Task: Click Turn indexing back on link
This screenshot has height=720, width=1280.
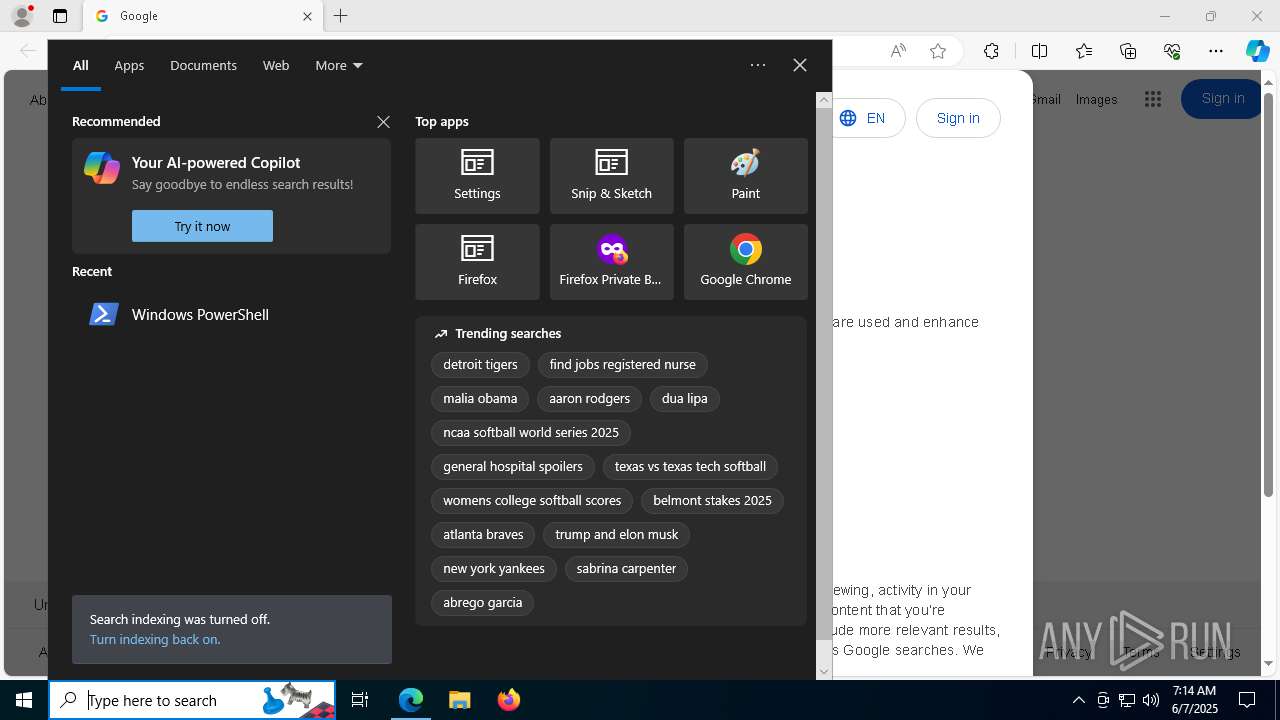Action: [x=155, y=639]
